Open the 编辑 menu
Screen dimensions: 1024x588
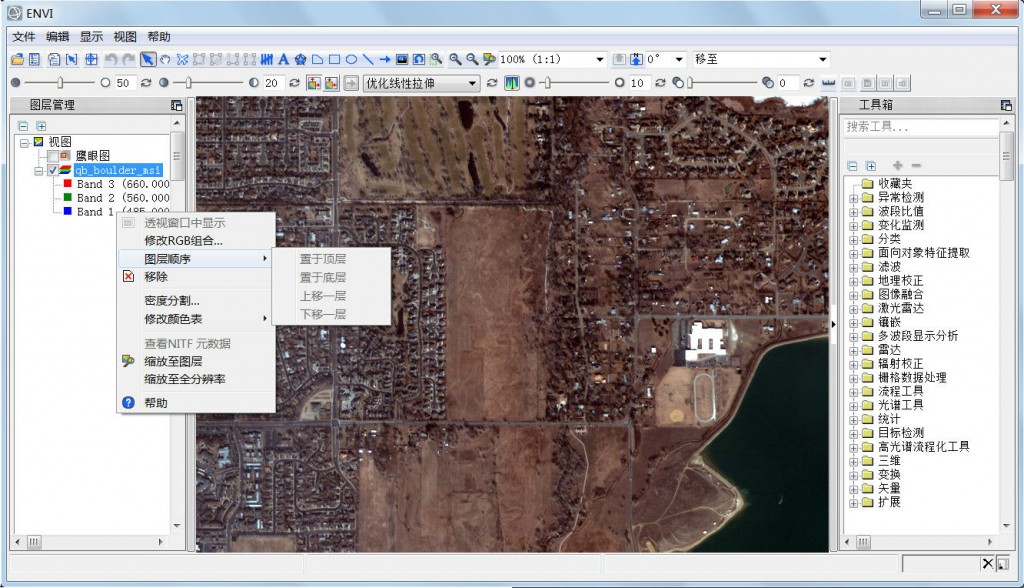[57, 37]
